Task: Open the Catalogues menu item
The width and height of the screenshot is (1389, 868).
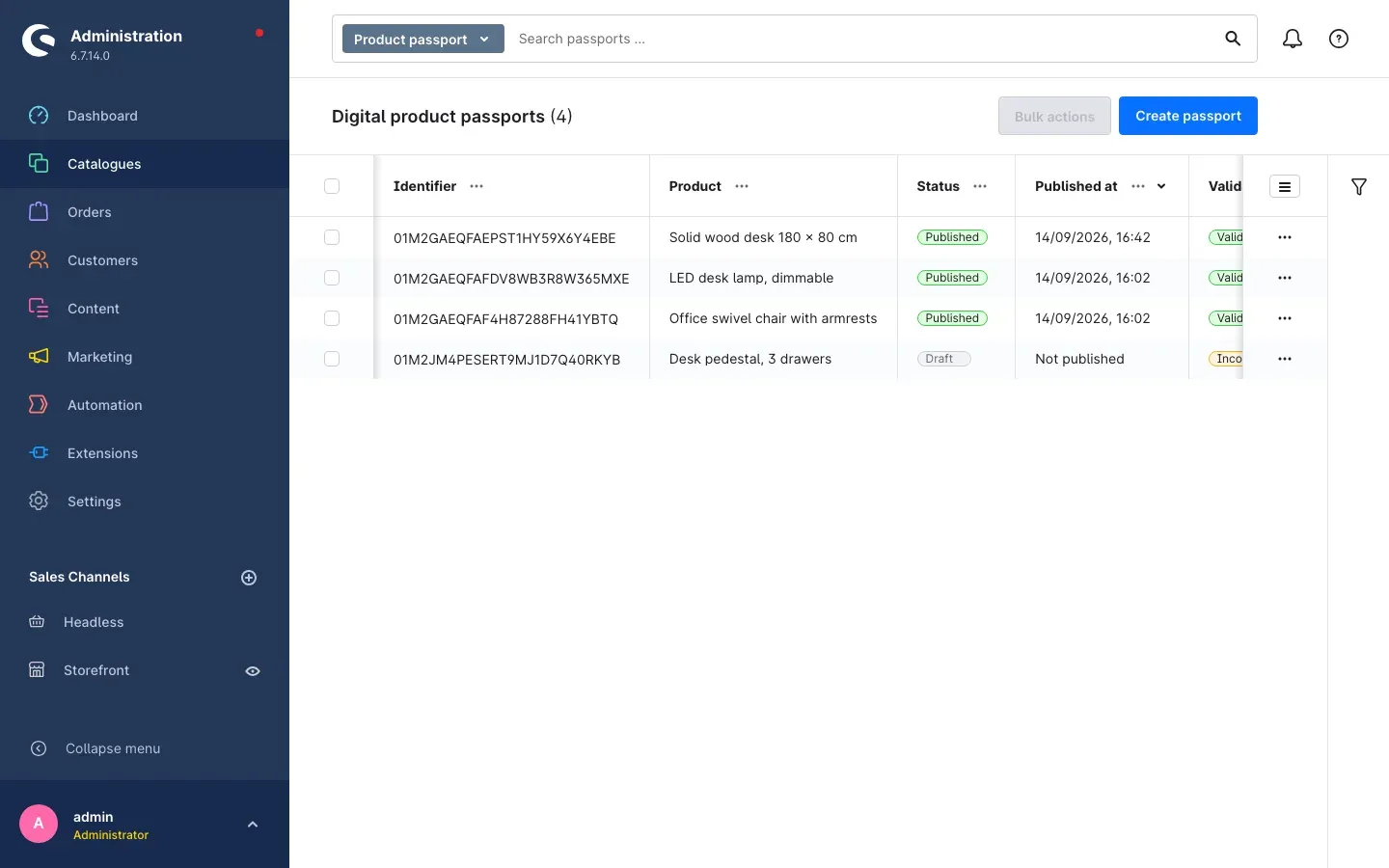Action: coord(145,164)
